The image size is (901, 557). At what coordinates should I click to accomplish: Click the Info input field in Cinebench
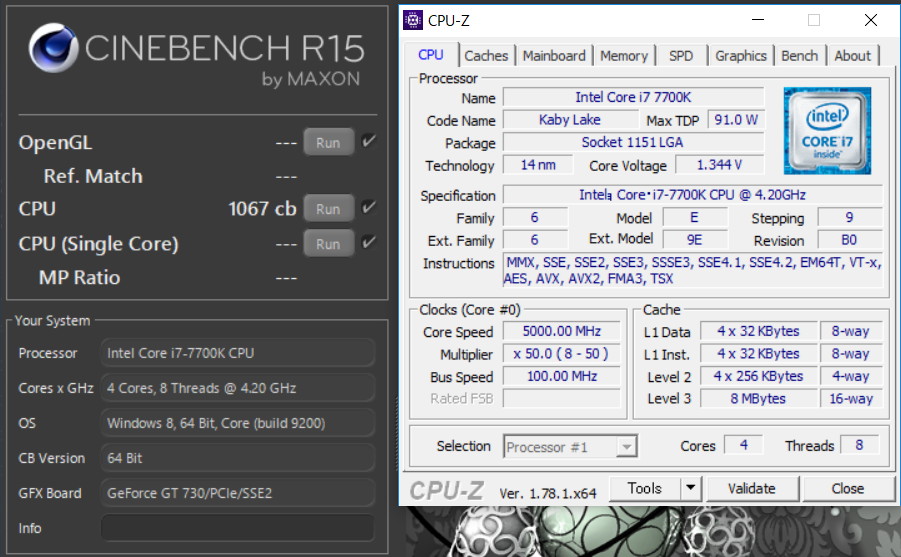pos(238,528)
